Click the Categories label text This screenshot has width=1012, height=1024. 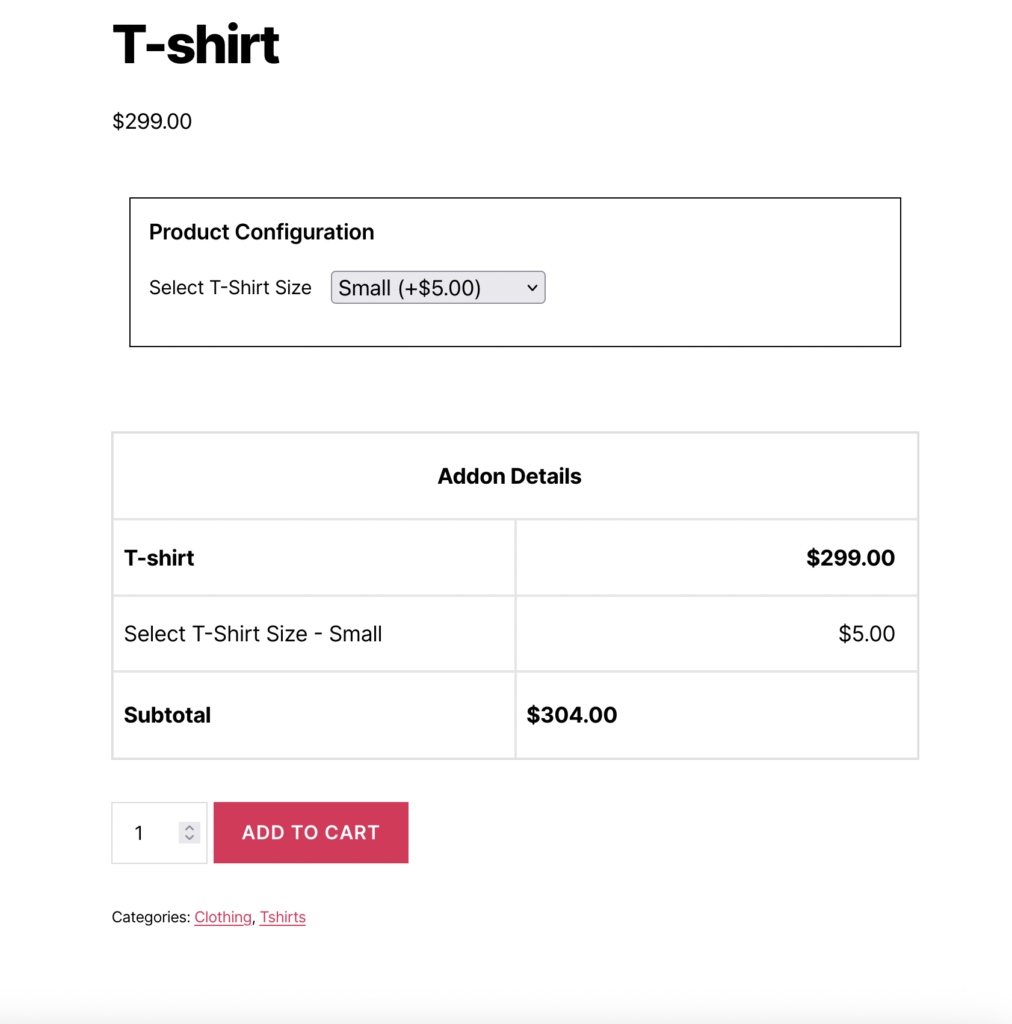coord(150,917)
